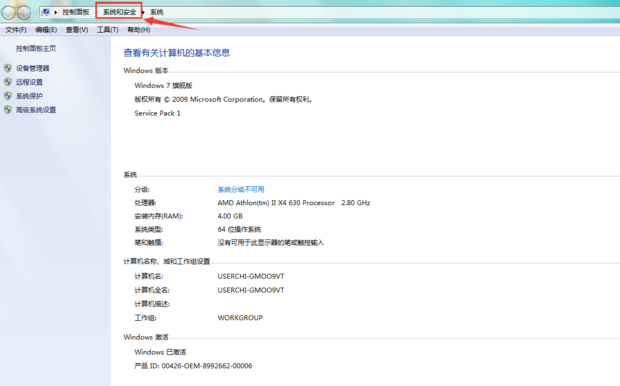The height and width of the screenshot is (386, 620).
Task: Open the 文件(F) menu
Action: 16,30
